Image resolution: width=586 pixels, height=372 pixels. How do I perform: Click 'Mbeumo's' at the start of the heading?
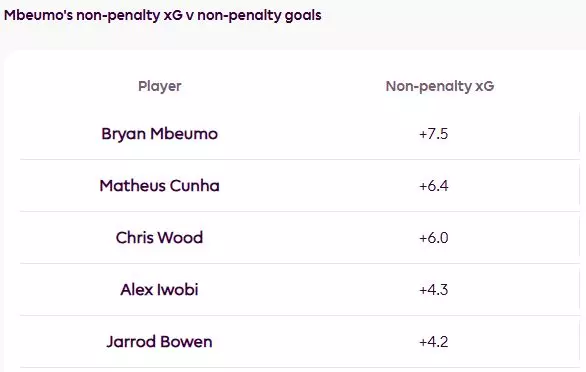point(38,15)
